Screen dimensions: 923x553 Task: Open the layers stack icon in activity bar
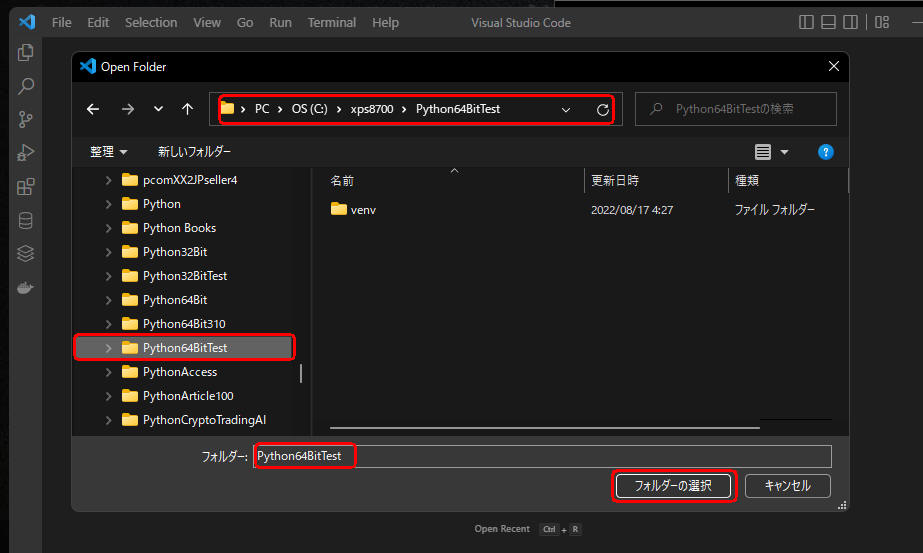point(25,254)
